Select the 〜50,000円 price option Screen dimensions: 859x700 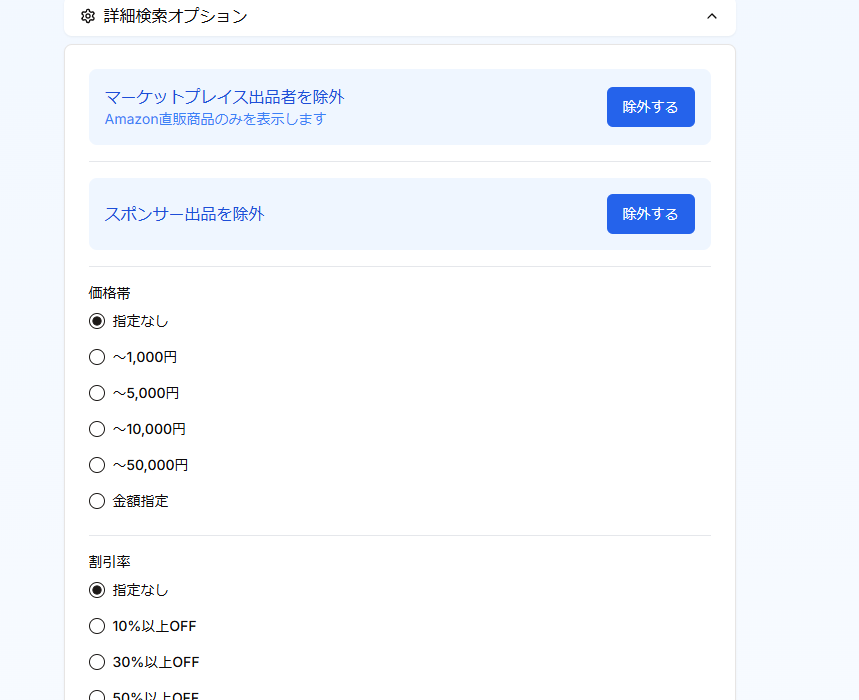(97, 465)
